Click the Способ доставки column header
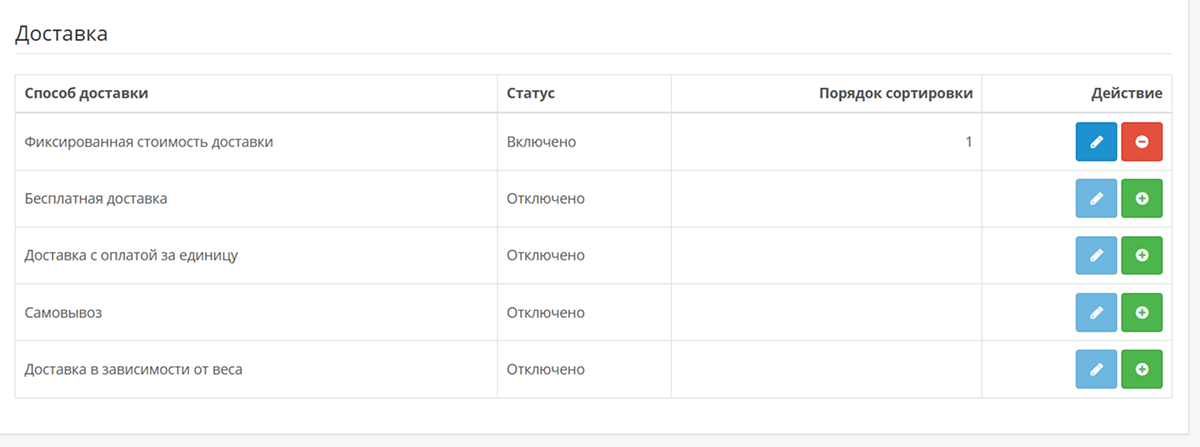Viewport: 1200px width, 447px height. [86, 94]
